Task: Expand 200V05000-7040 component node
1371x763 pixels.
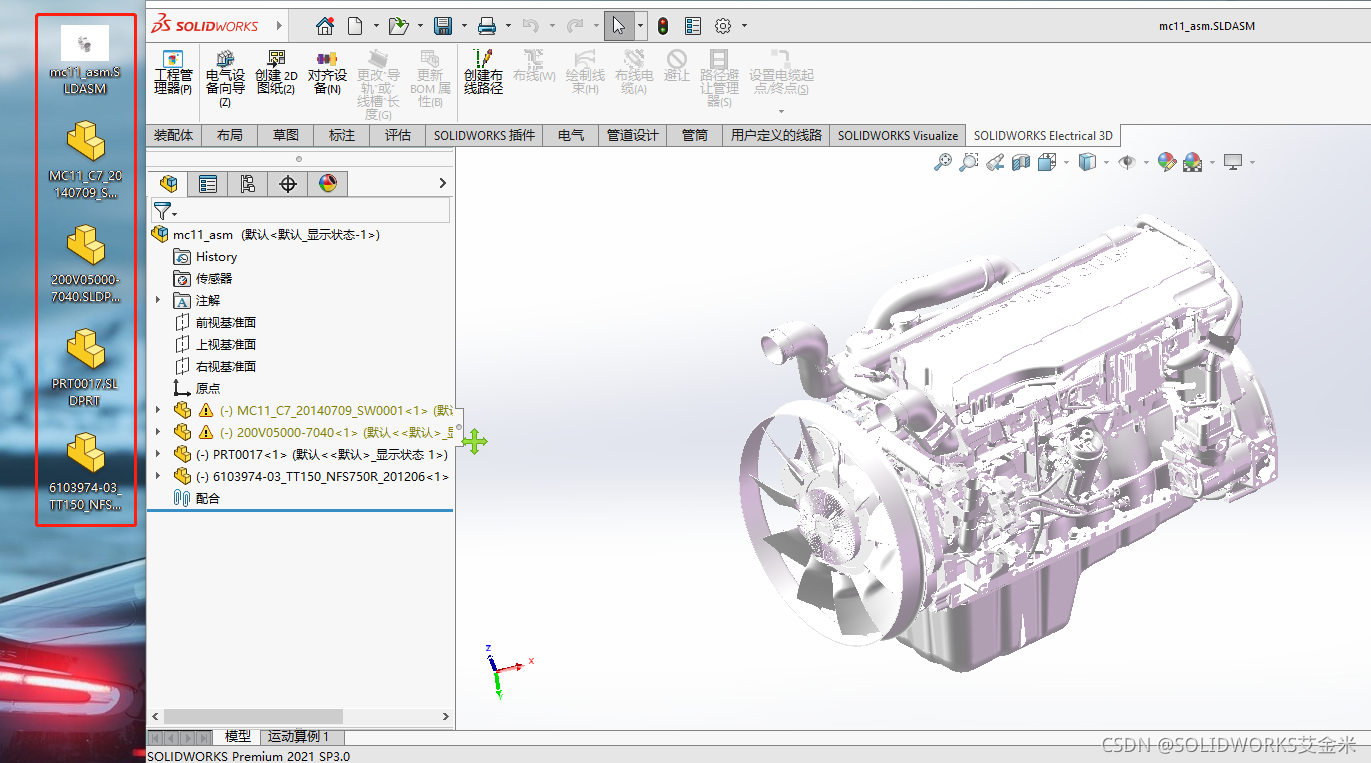Action: 158,432
